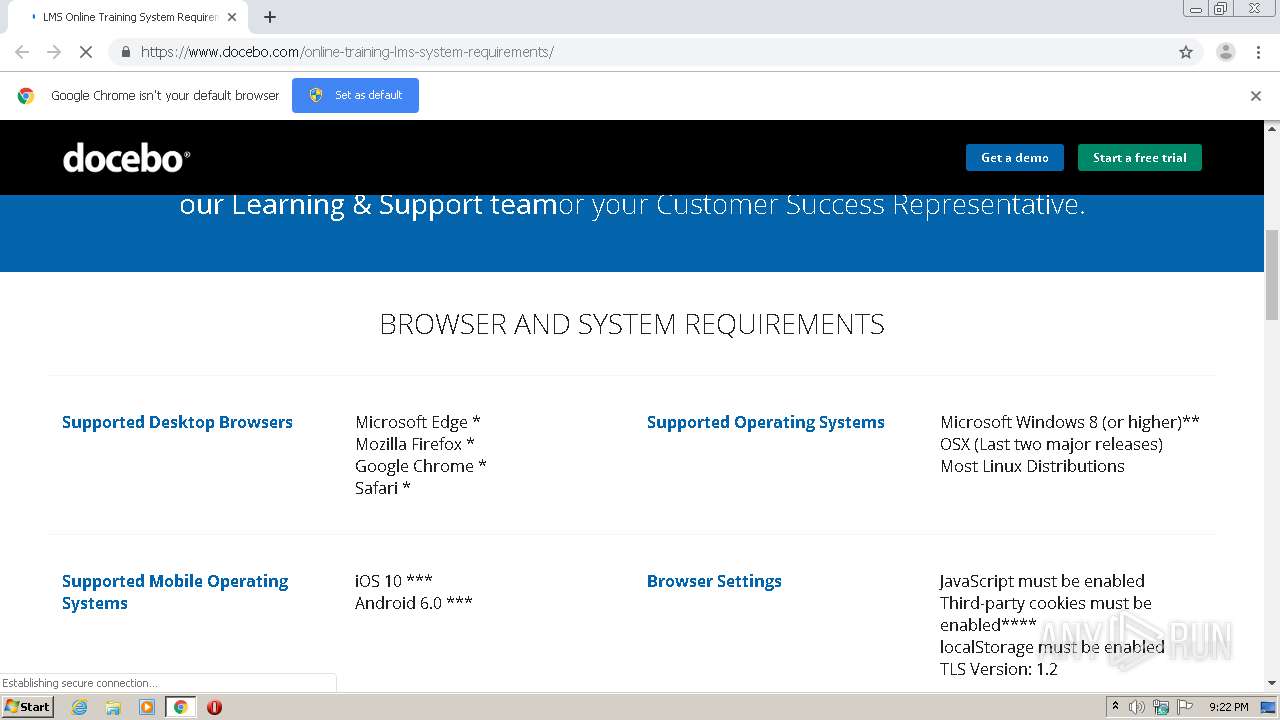Click the docebo logo
The height and width of the screenshot is (720, 1280).
126,158
